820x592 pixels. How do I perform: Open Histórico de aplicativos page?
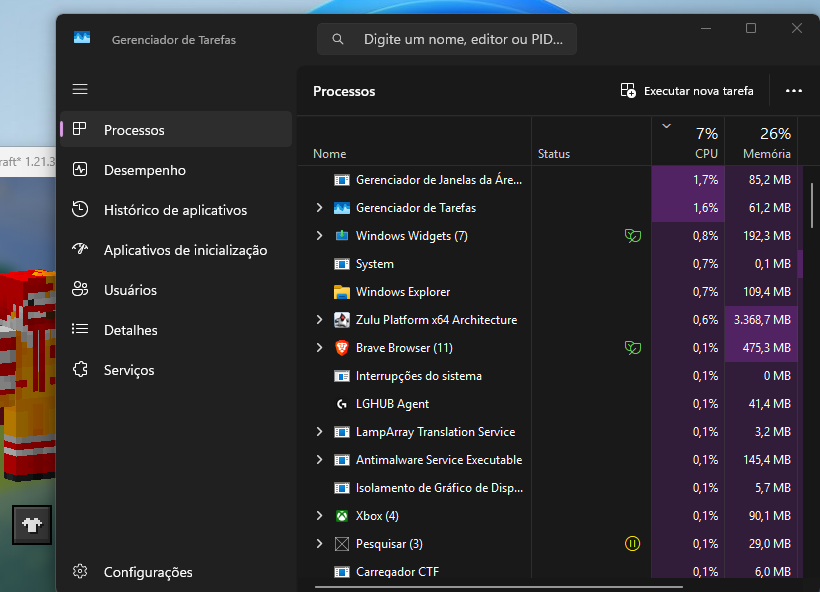tap(175, 210)
